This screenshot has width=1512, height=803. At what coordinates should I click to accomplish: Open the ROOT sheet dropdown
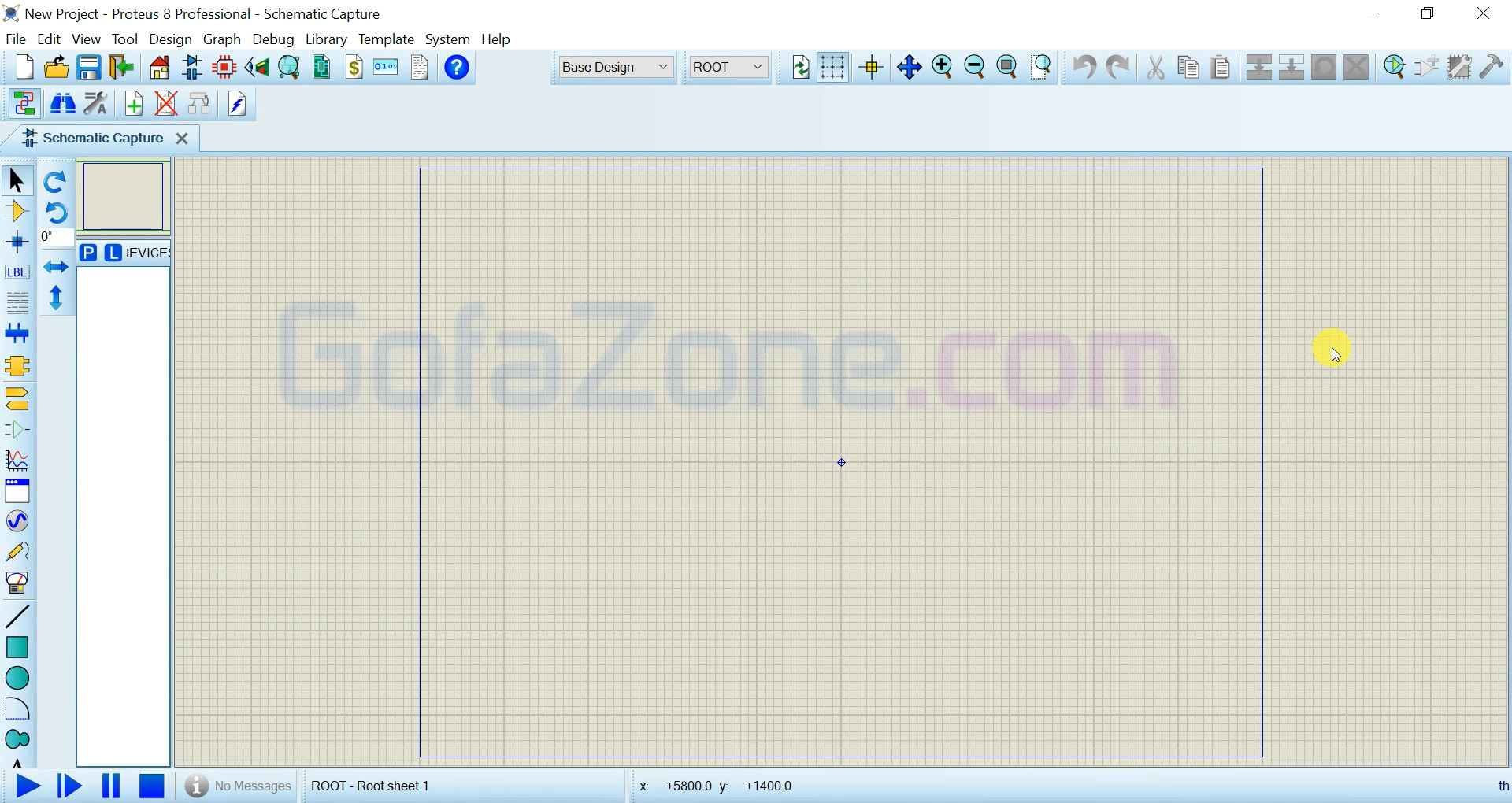728,68
